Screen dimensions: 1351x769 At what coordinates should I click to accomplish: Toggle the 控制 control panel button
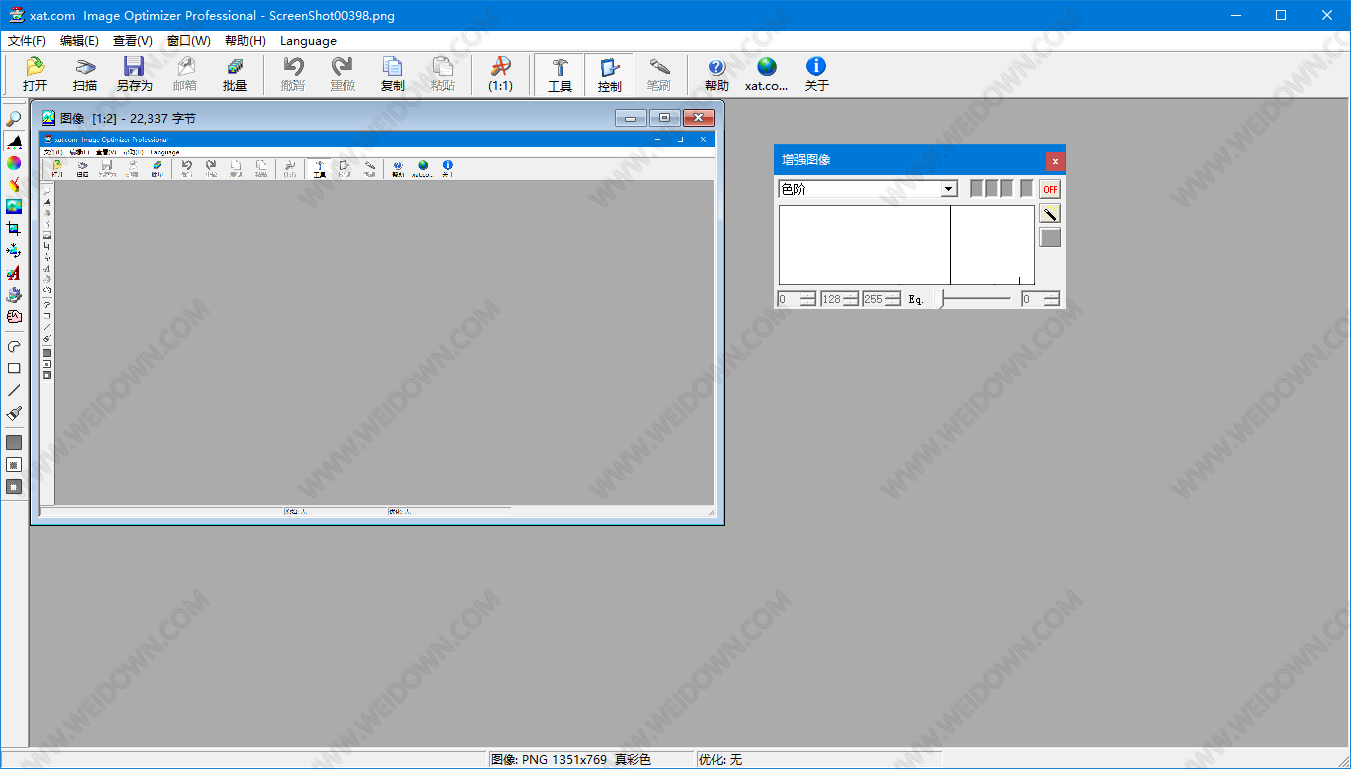(610, 74)
